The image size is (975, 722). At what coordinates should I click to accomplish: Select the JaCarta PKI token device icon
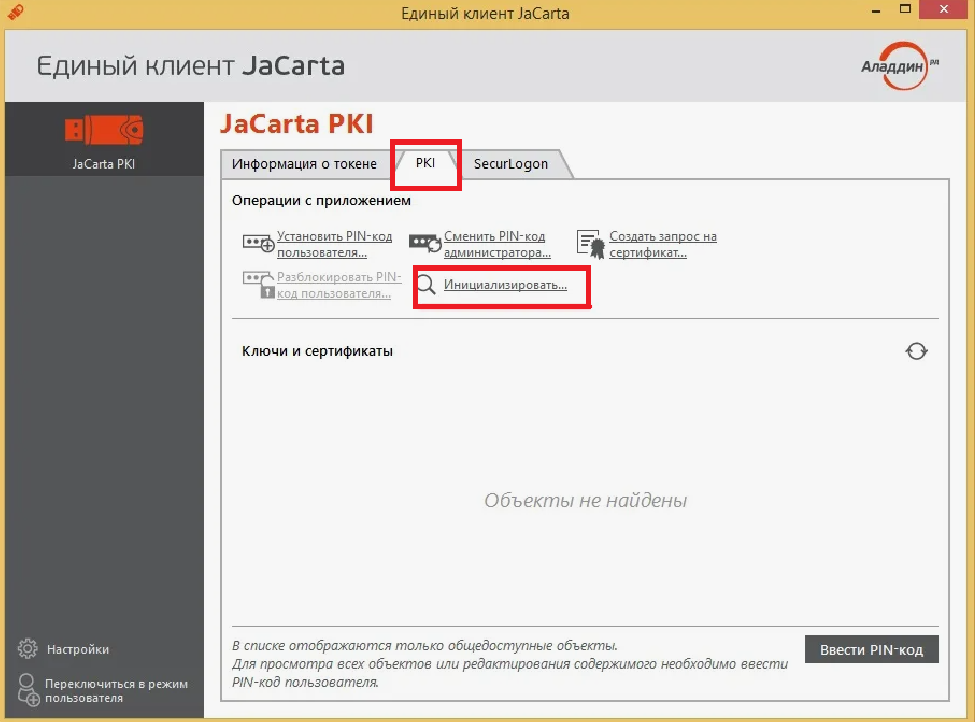click(104, 130)
